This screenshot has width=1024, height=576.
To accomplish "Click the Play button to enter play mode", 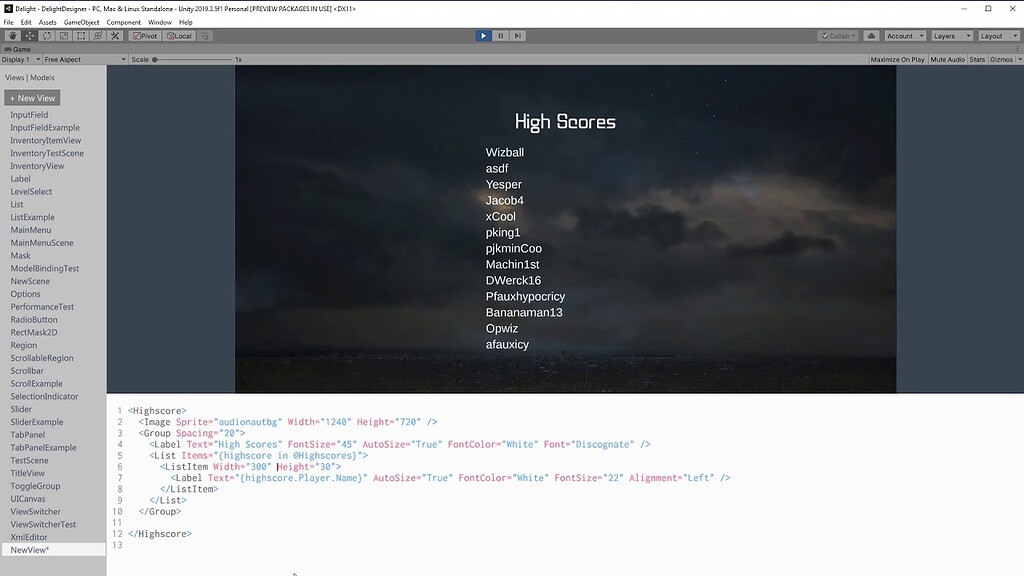I will pyautogui.click(x=483, y=35).
